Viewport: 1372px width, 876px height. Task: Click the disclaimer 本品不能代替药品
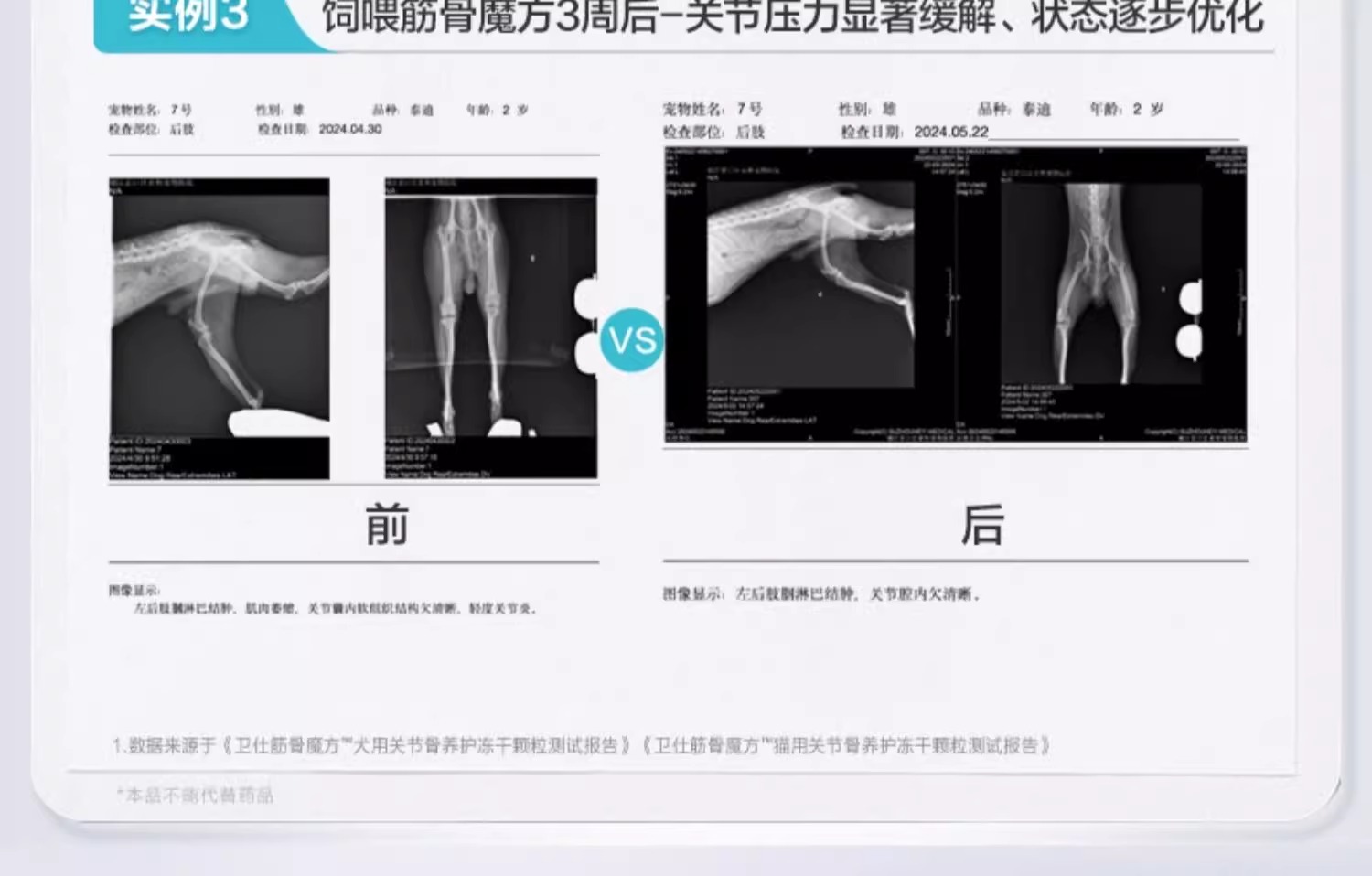coord(197,796)
